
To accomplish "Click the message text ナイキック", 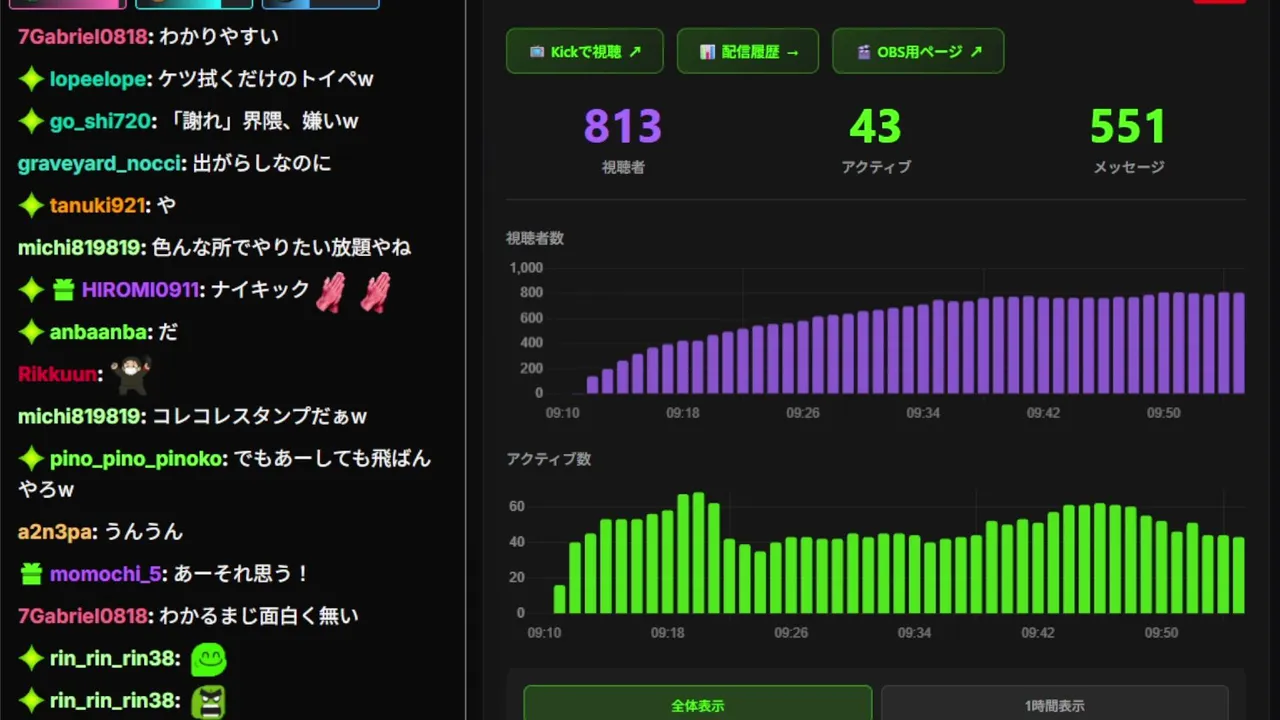I will 260,290.
